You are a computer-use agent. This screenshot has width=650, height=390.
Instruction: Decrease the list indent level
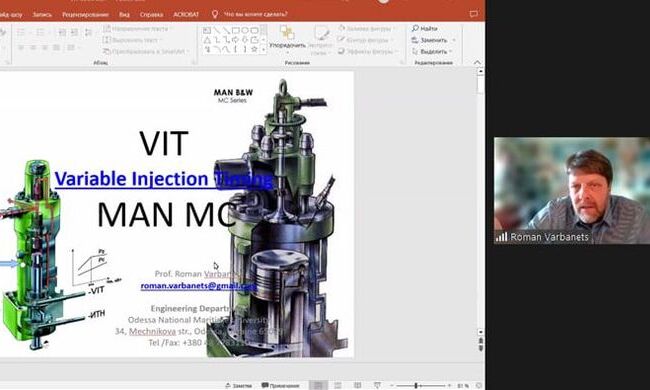(x=62, y=32)
